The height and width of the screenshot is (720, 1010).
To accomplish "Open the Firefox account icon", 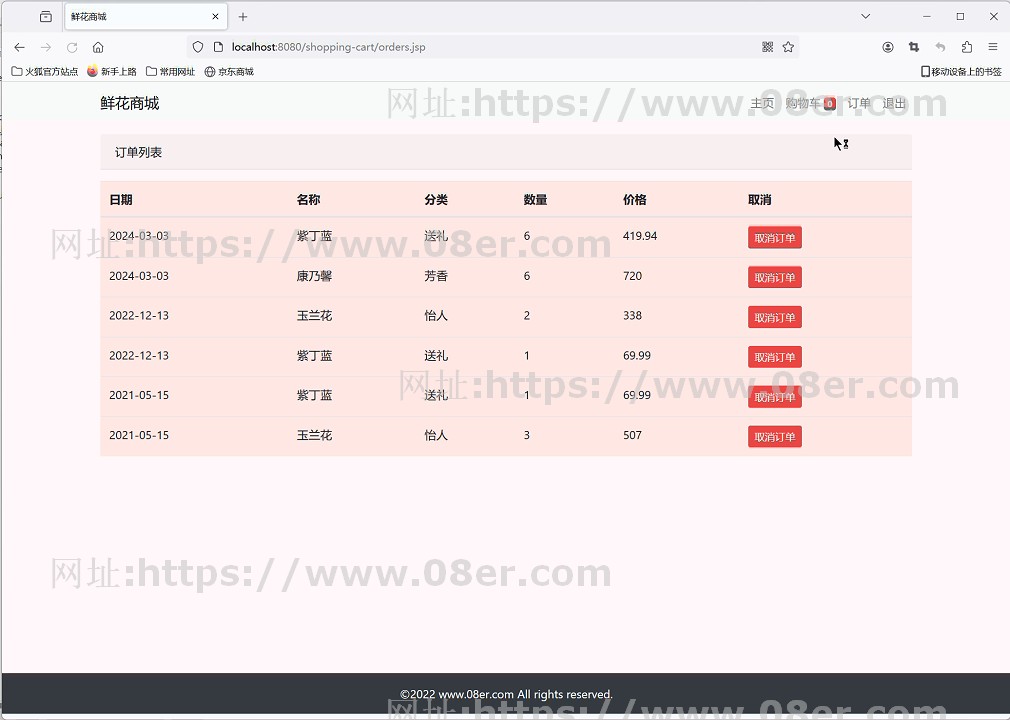I will coord(888,47).
